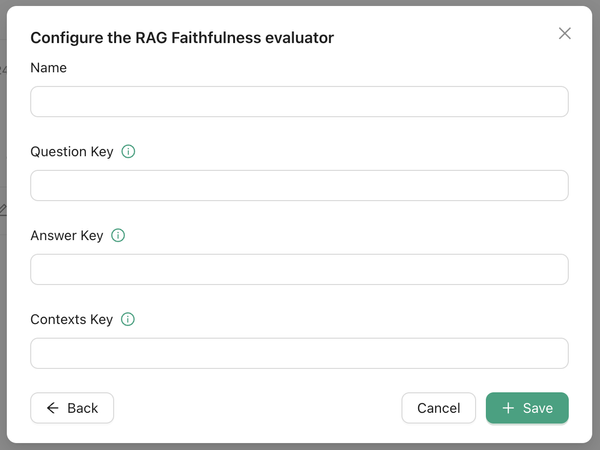This screenshot has width=600, height=450.
Task: Show info tooltip for Question Key
Action: [x=128, y=152]
